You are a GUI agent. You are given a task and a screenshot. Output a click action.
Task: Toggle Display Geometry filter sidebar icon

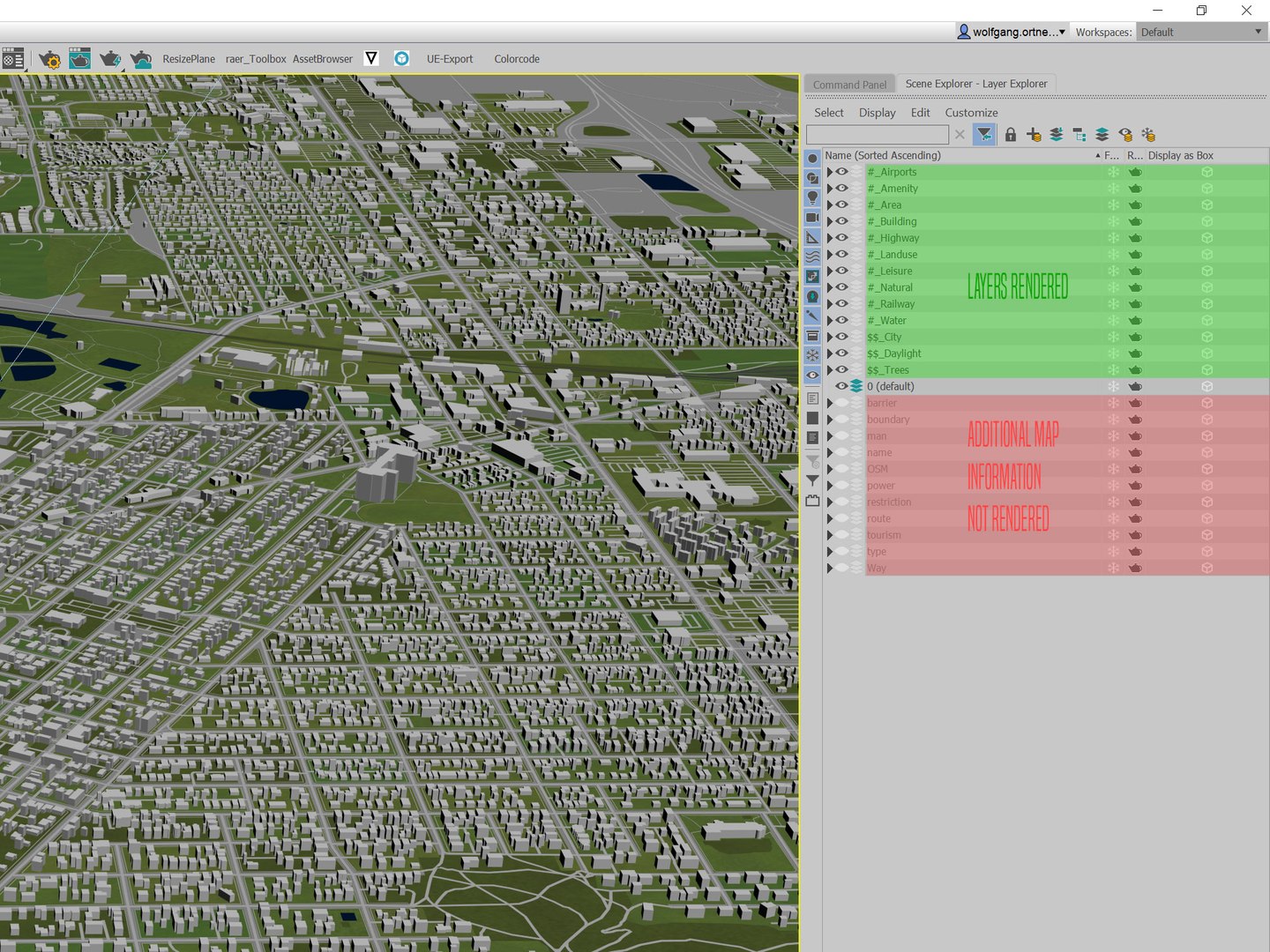click(812, 159)
